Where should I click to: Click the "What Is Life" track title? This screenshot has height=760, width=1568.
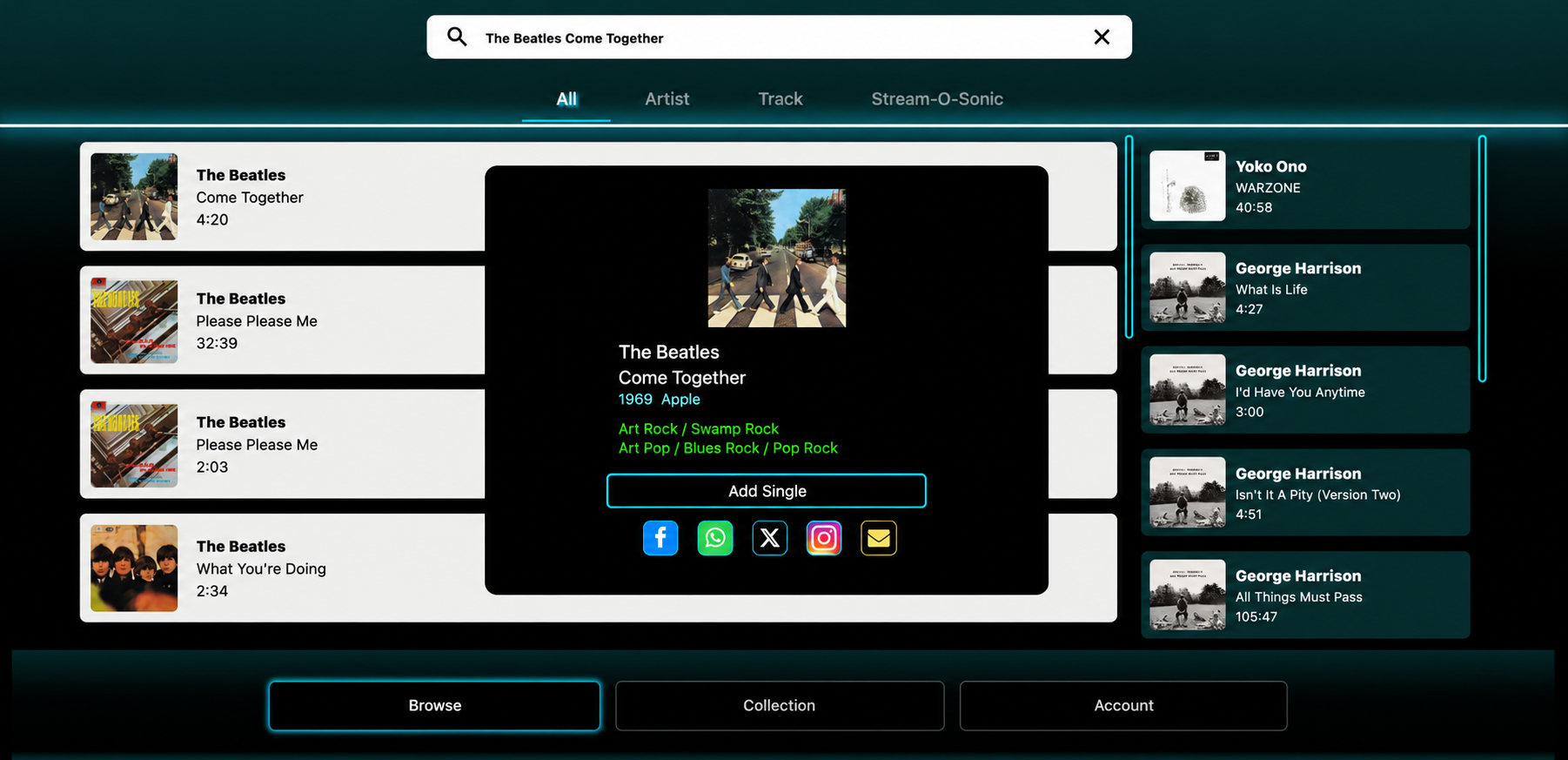click(x=1271, y=290)
